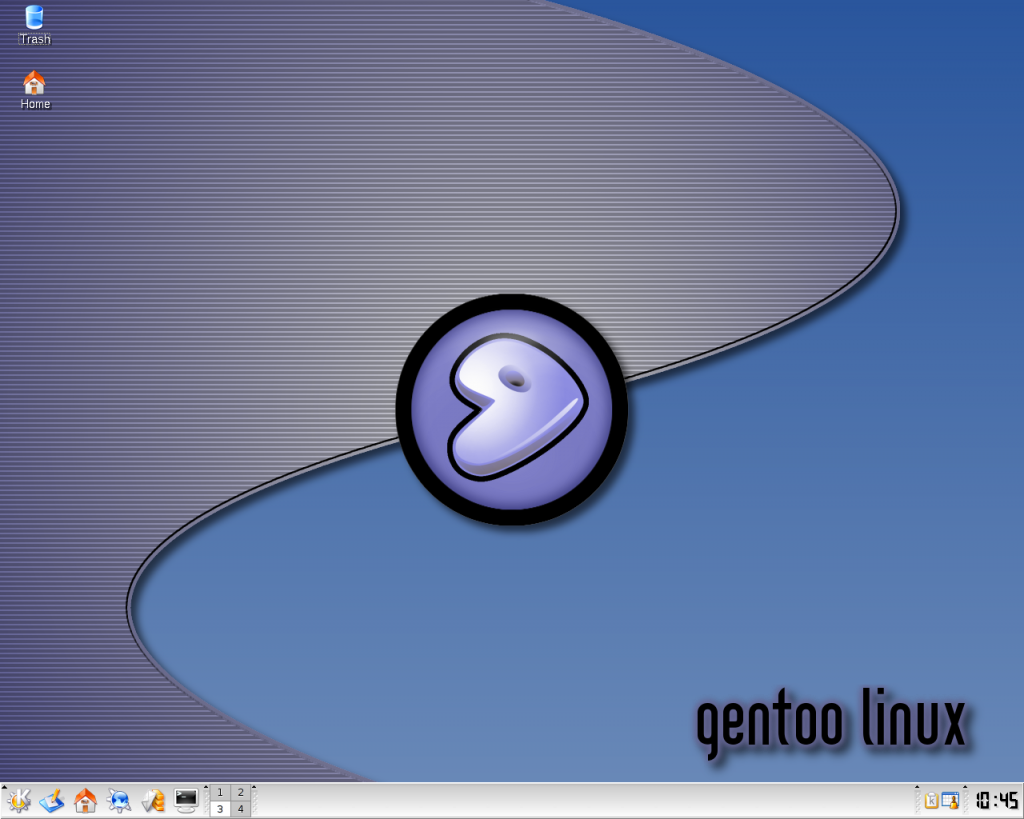The image size is (1024, 819).
Task: Click the active desktop 3 pager button
Action: point(218,808)
